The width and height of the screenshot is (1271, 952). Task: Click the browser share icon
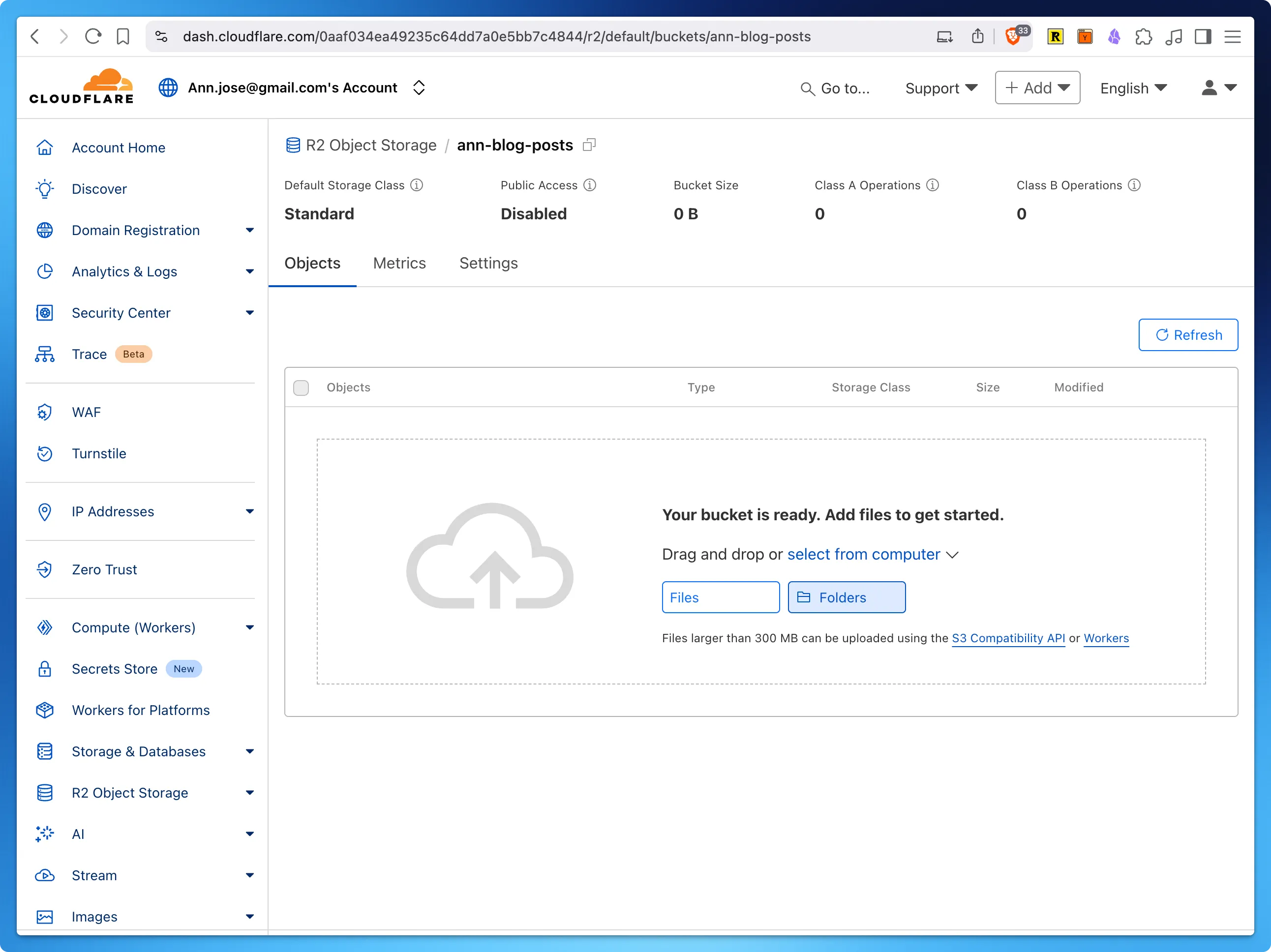(977, 37)
